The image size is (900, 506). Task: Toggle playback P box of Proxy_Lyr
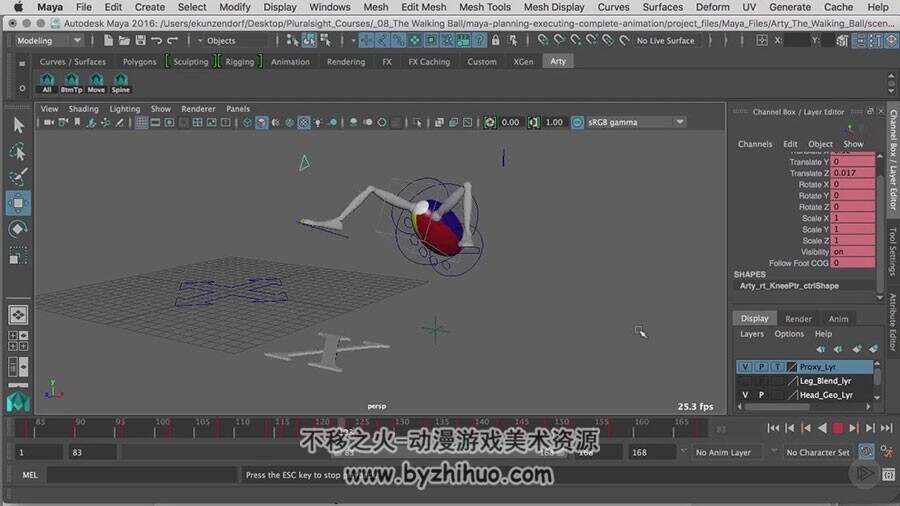click(761, 367)
